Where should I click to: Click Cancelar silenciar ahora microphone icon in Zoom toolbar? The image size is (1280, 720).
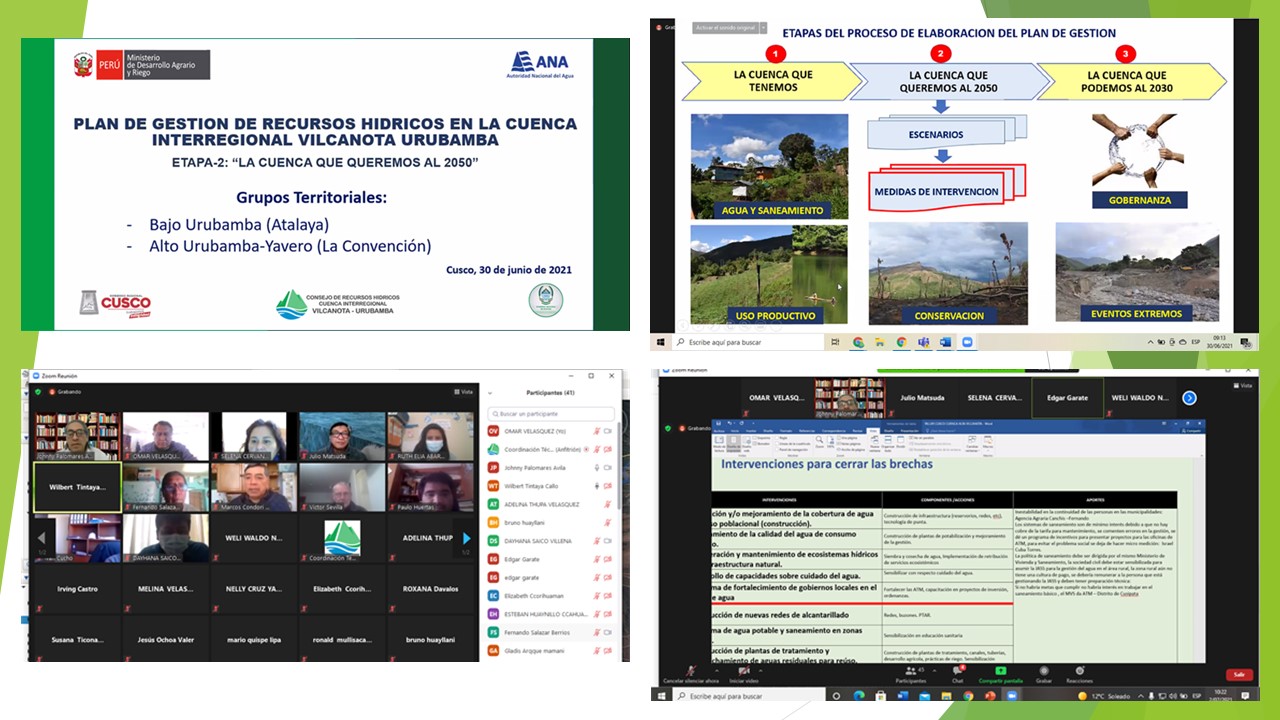(691, 671)
